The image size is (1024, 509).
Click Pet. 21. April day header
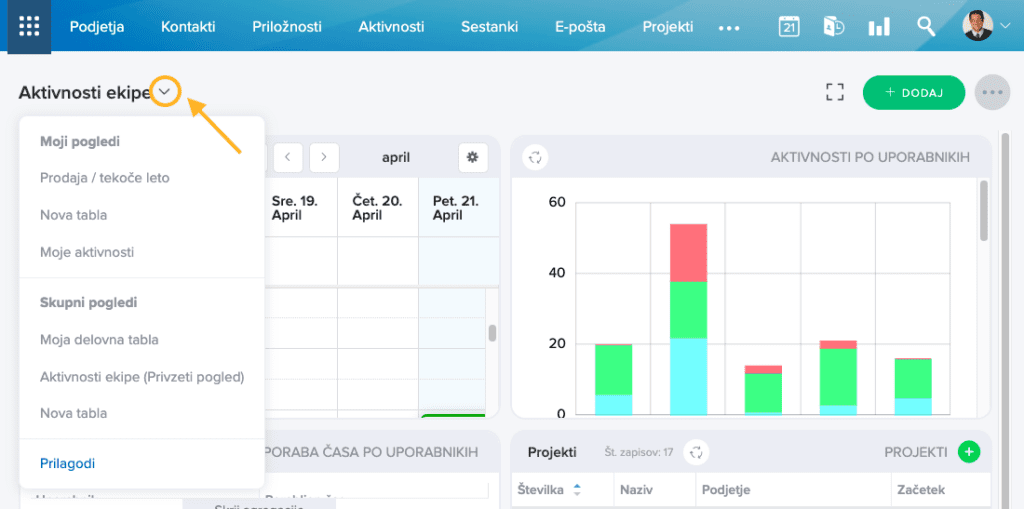[x=456, y=208]
